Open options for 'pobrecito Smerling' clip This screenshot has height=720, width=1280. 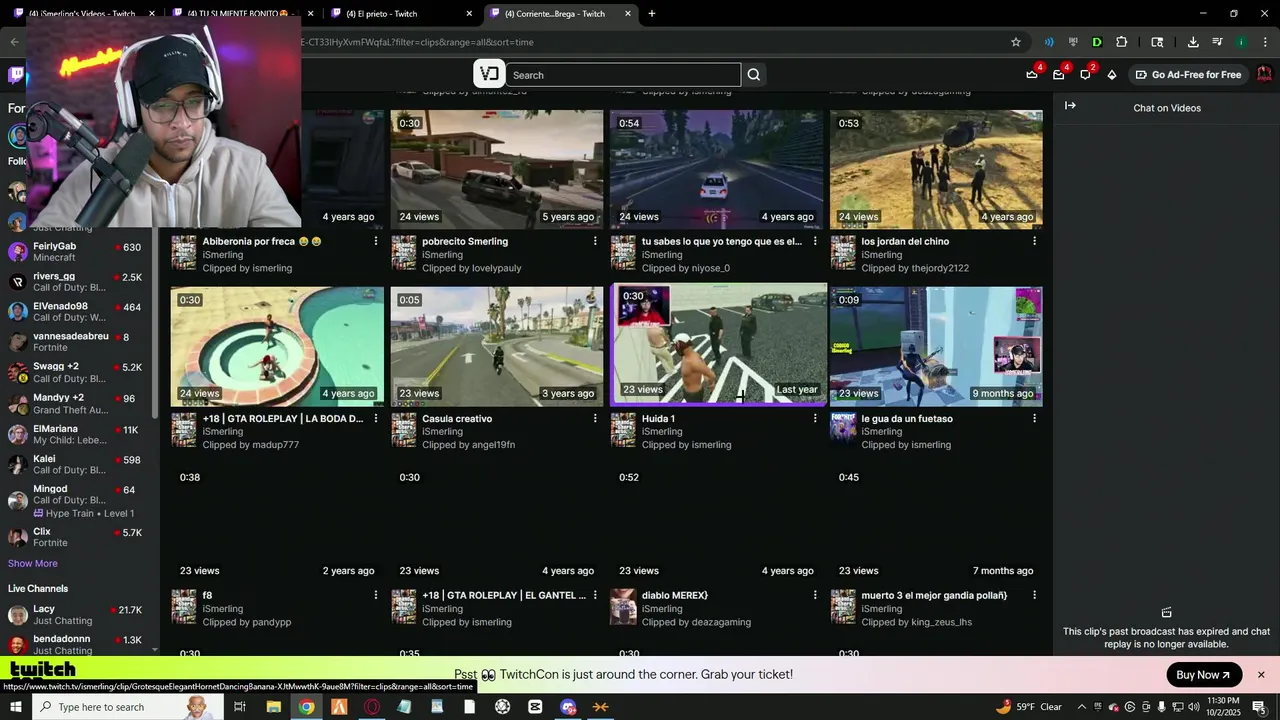click(x=595, y=241)
